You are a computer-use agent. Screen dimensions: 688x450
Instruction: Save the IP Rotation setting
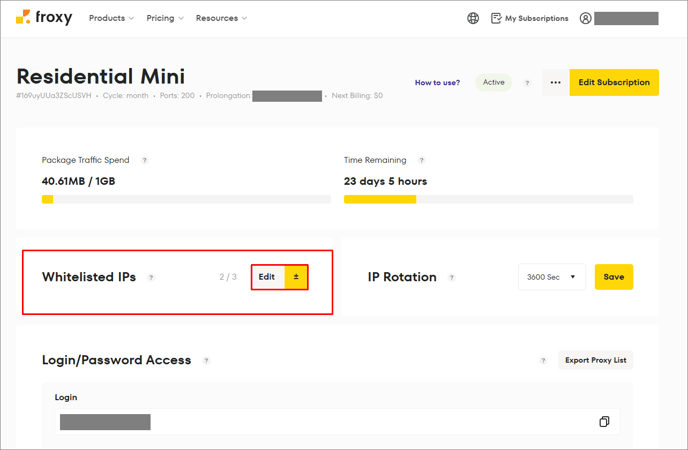pyautogui.click(x=613, y=277)
